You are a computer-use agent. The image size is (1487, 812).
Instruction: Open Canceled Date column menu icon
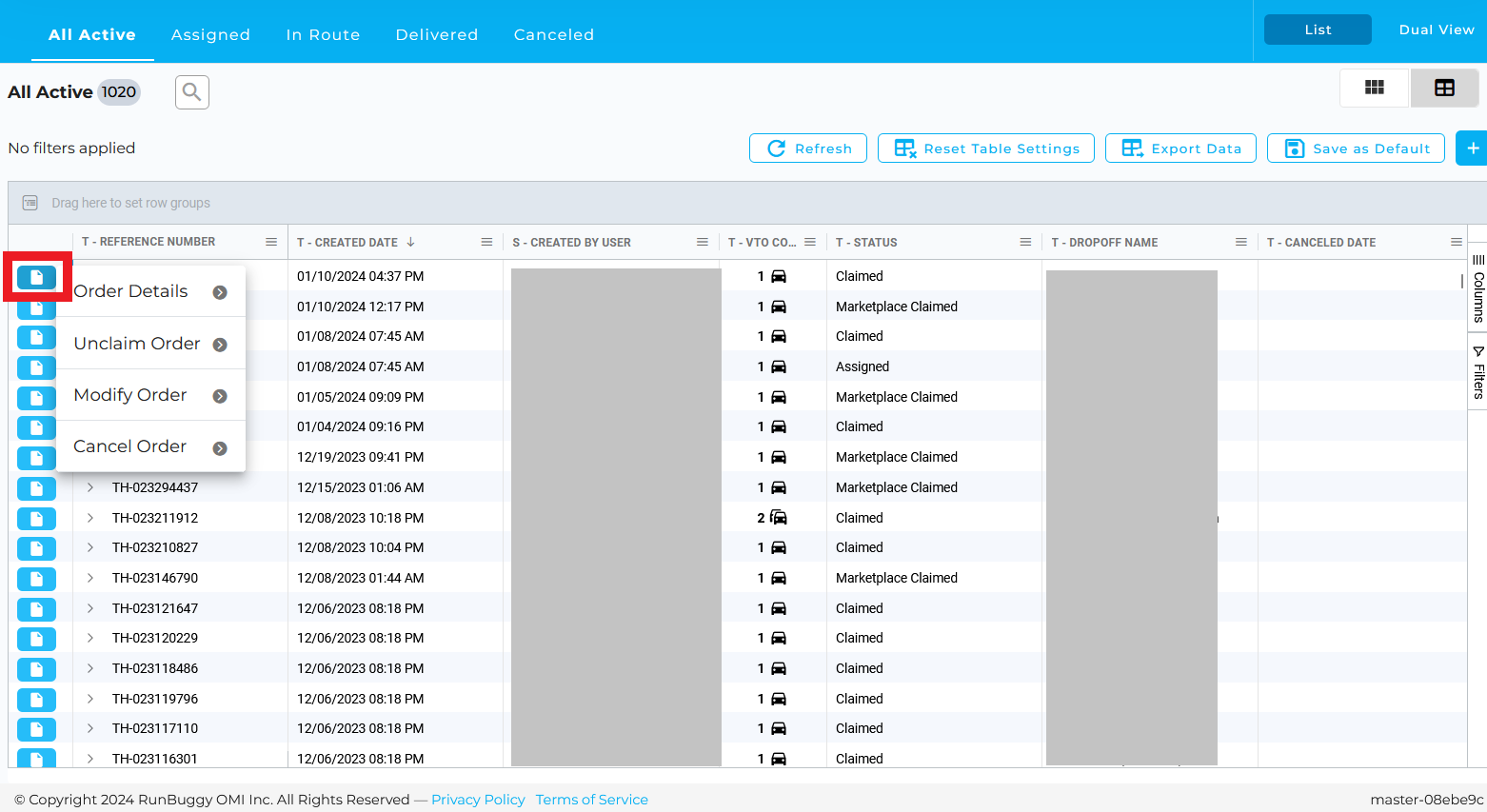[1457, 242]
